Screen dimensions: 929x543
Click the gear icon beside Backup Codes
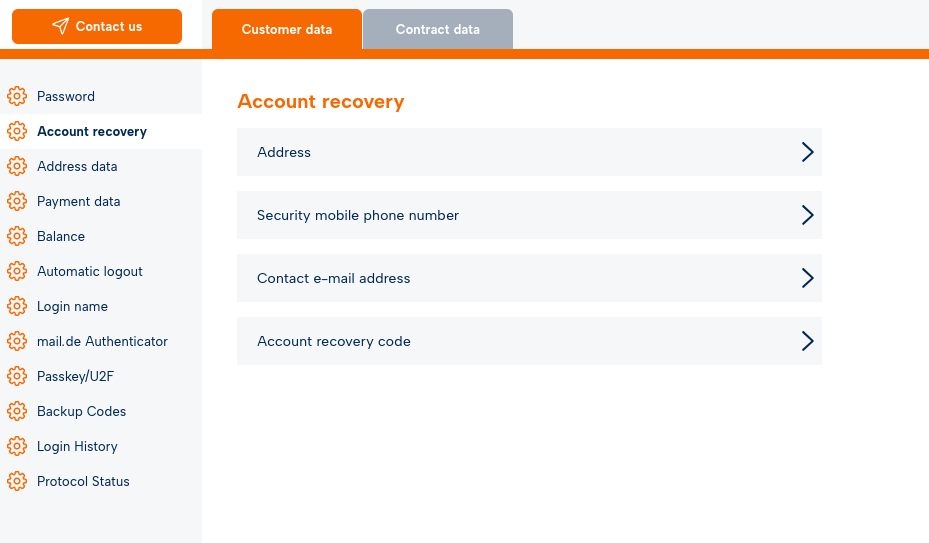pyautogui.click(x=17, y=411)
